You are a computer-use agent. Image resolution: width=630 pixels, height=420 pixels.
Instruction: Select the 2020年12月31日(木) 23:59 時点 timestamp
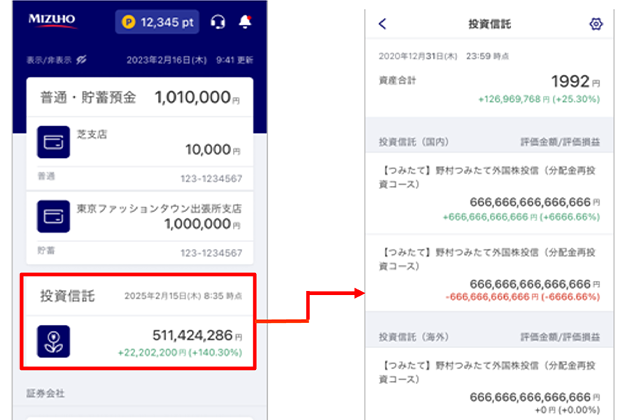click(444, 56)
